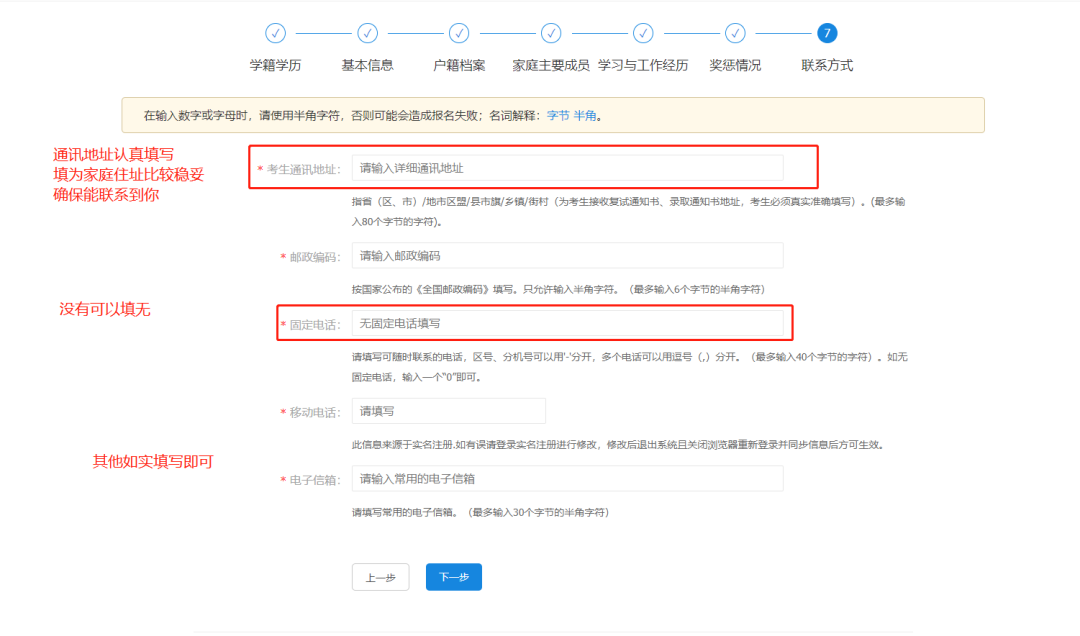Open the 半角 term explanation link
1080x636 pixels.
(x=585, y=116)
